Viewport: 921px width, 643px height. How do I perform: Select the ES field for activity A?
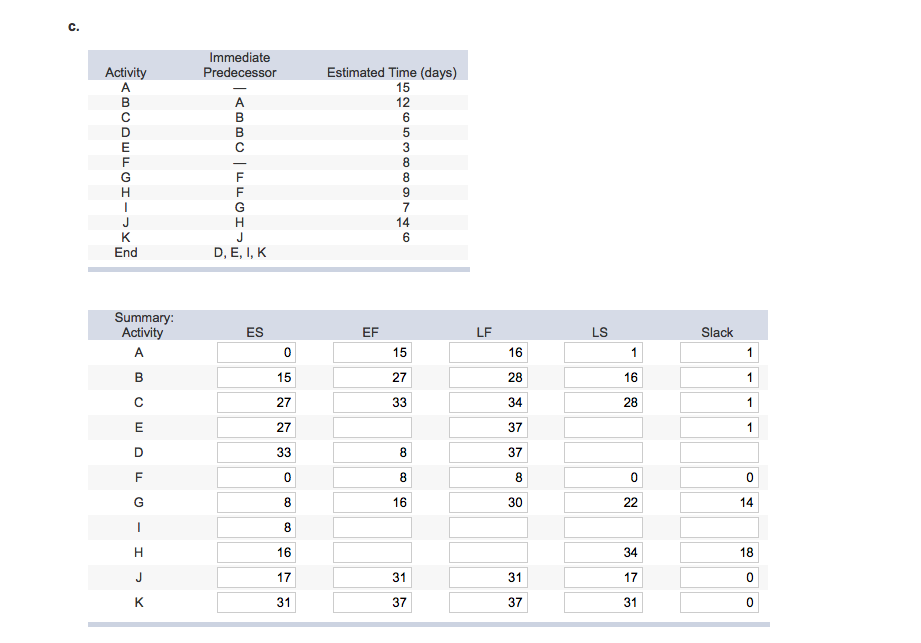point(256,352)
